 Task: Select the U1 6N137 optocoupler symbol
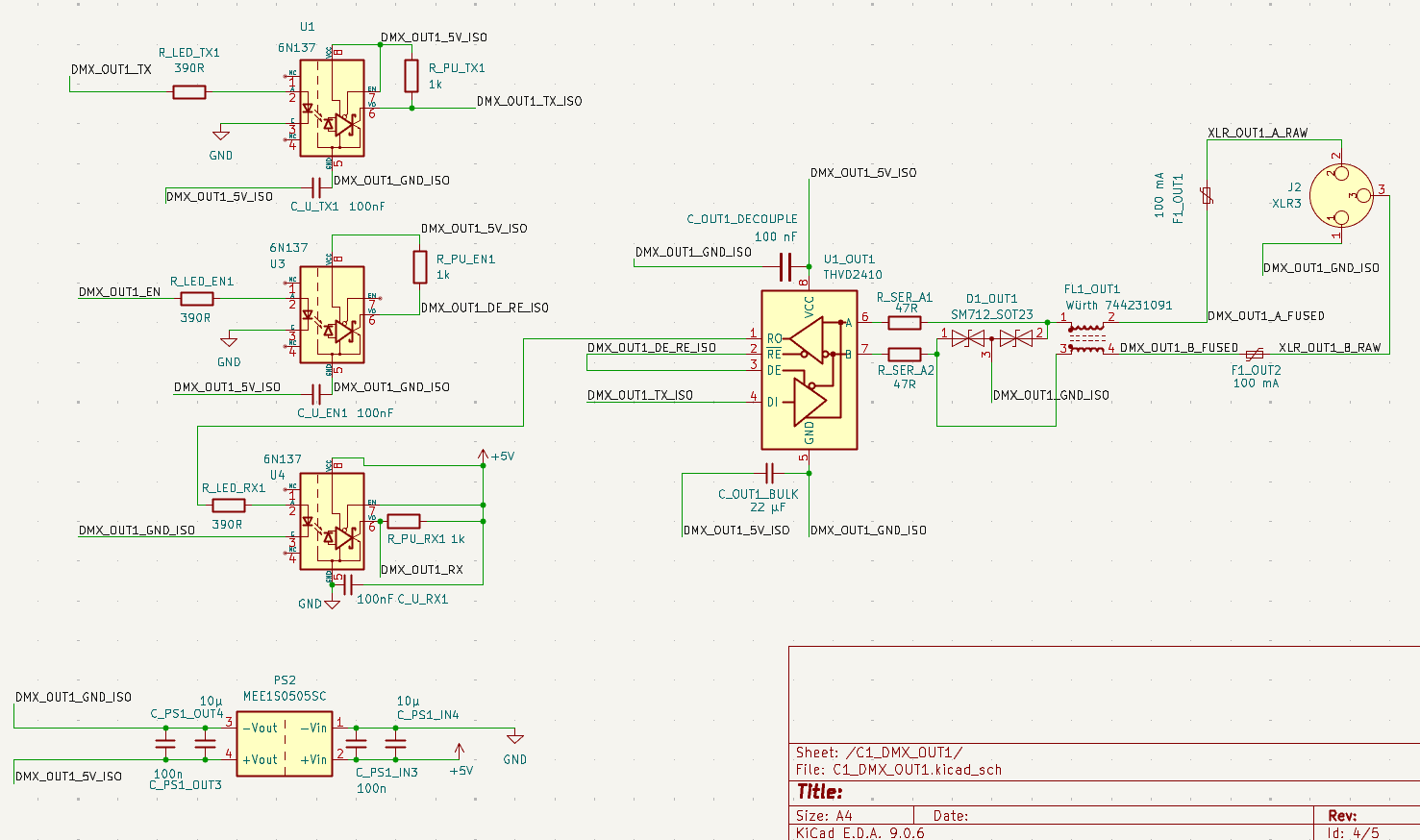tap(332, 108)
